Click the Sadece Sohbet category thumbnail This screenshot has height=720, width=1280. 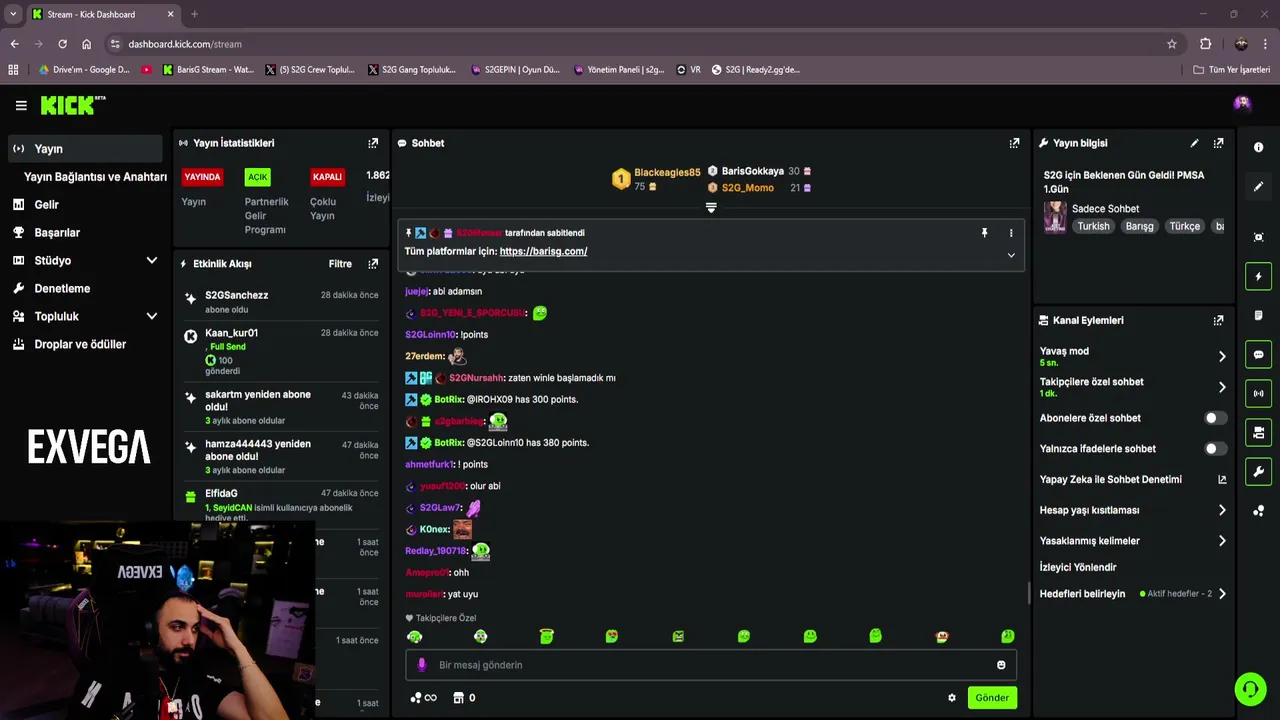point(1055,217)
